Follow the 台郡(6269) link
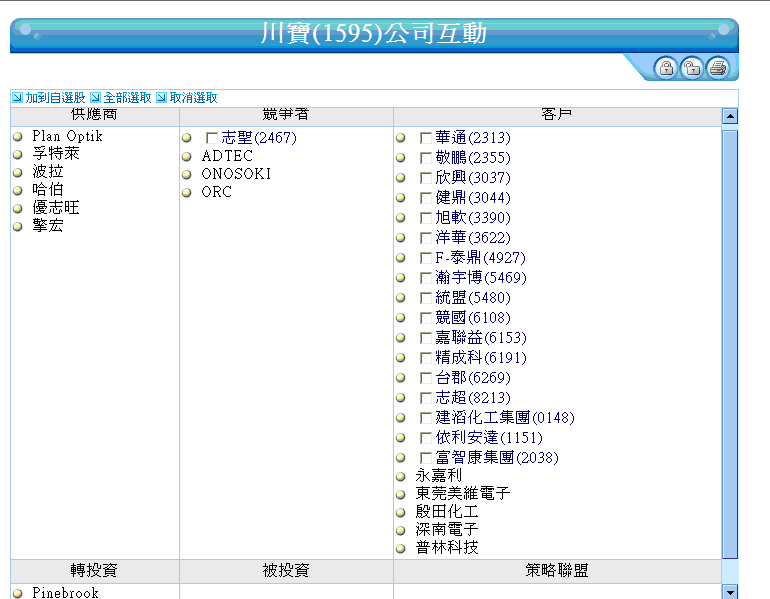770x599 pixels. pyautogui.click(x=473, y=378)
